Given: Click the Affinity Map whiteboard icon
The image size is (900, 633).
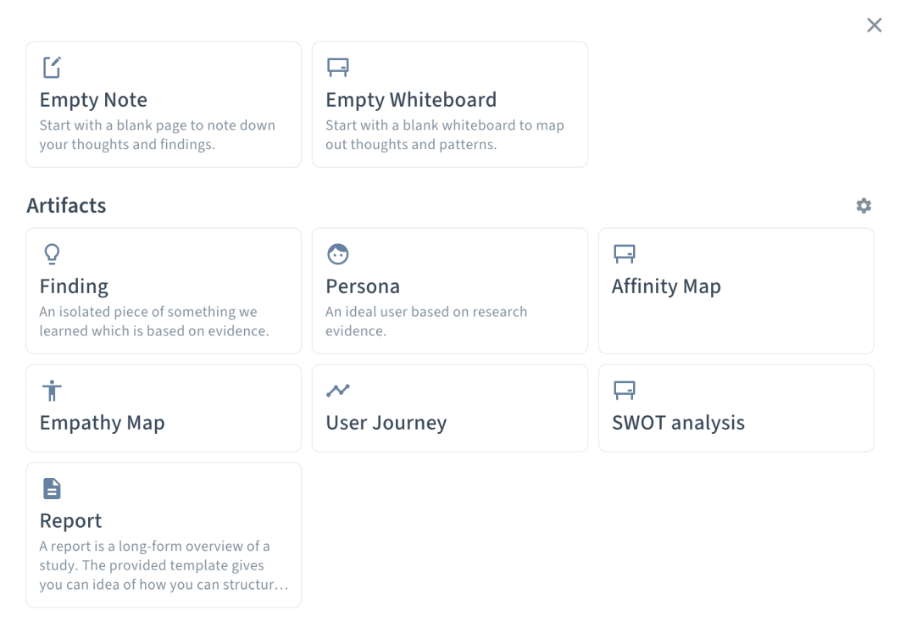Looking at the screenshot, I should (x=624, y=254).
